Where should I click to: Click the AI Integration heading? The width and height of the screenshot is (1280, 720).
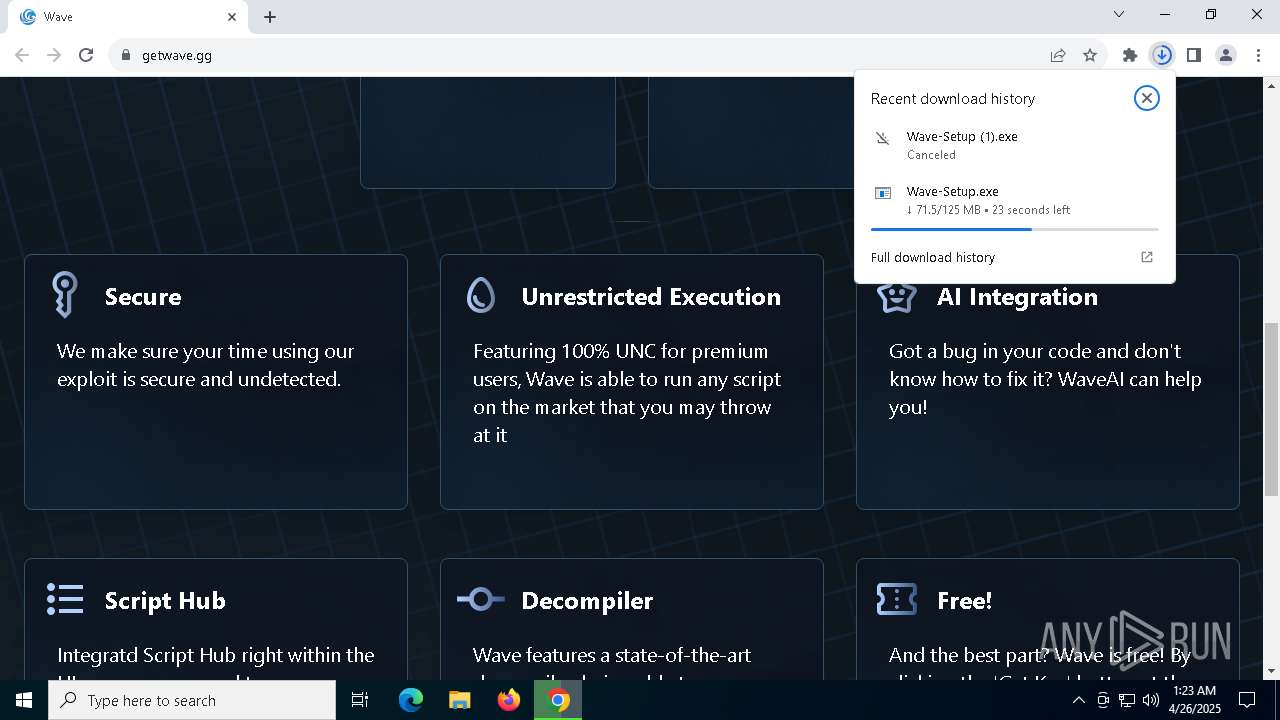point(1017,297)
